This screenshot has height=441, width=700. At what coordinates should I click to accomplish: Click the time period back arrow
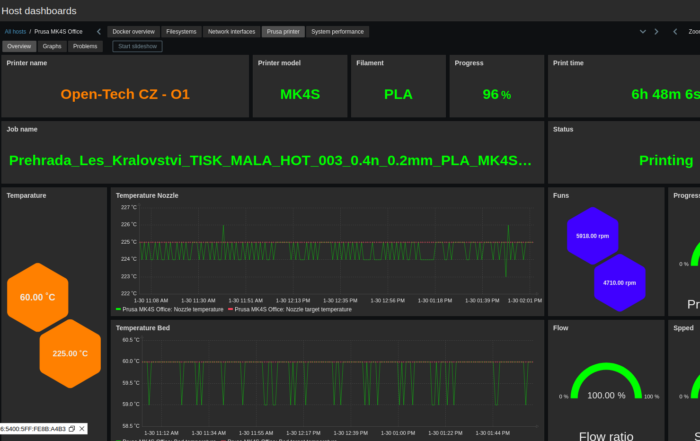pyautogui.click(x=675, y=32)
